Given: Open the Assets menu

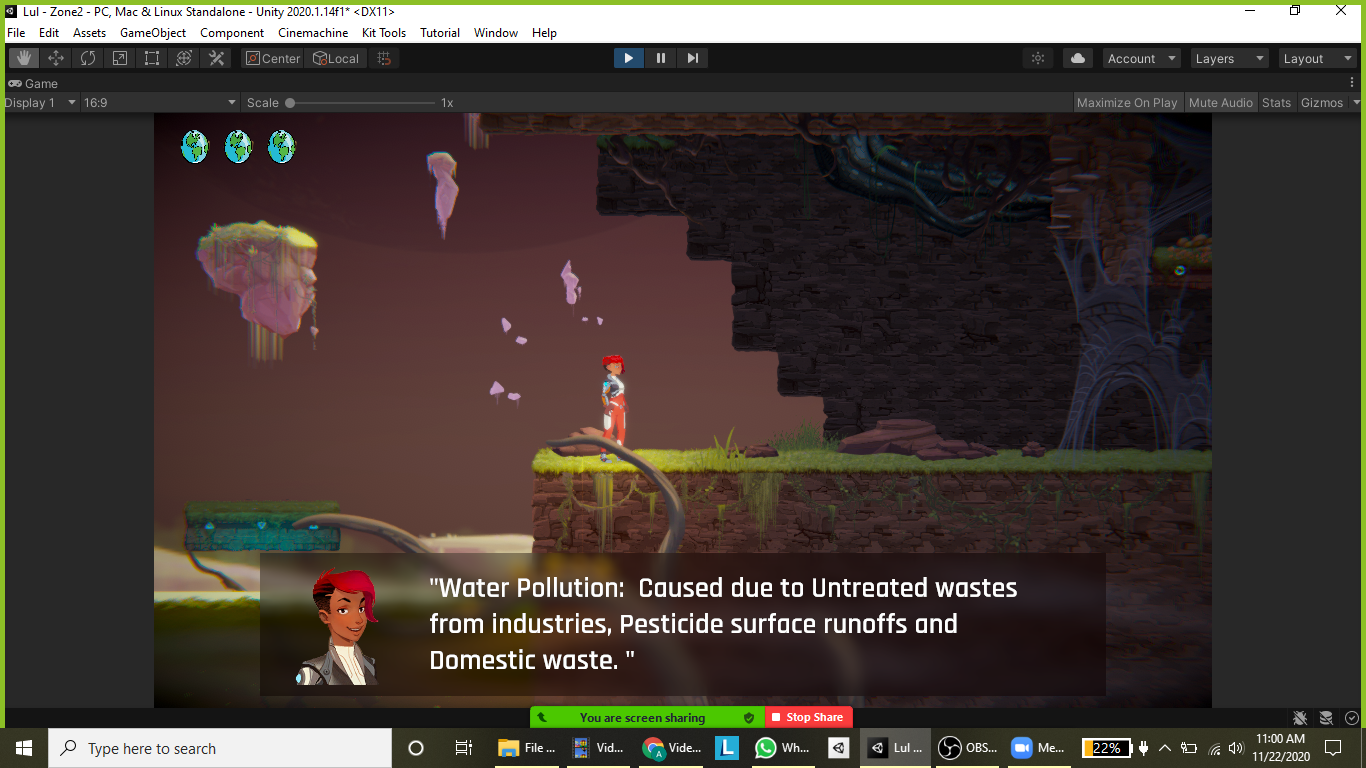Looking at the screenshot, I should click(x=89, y=32).
